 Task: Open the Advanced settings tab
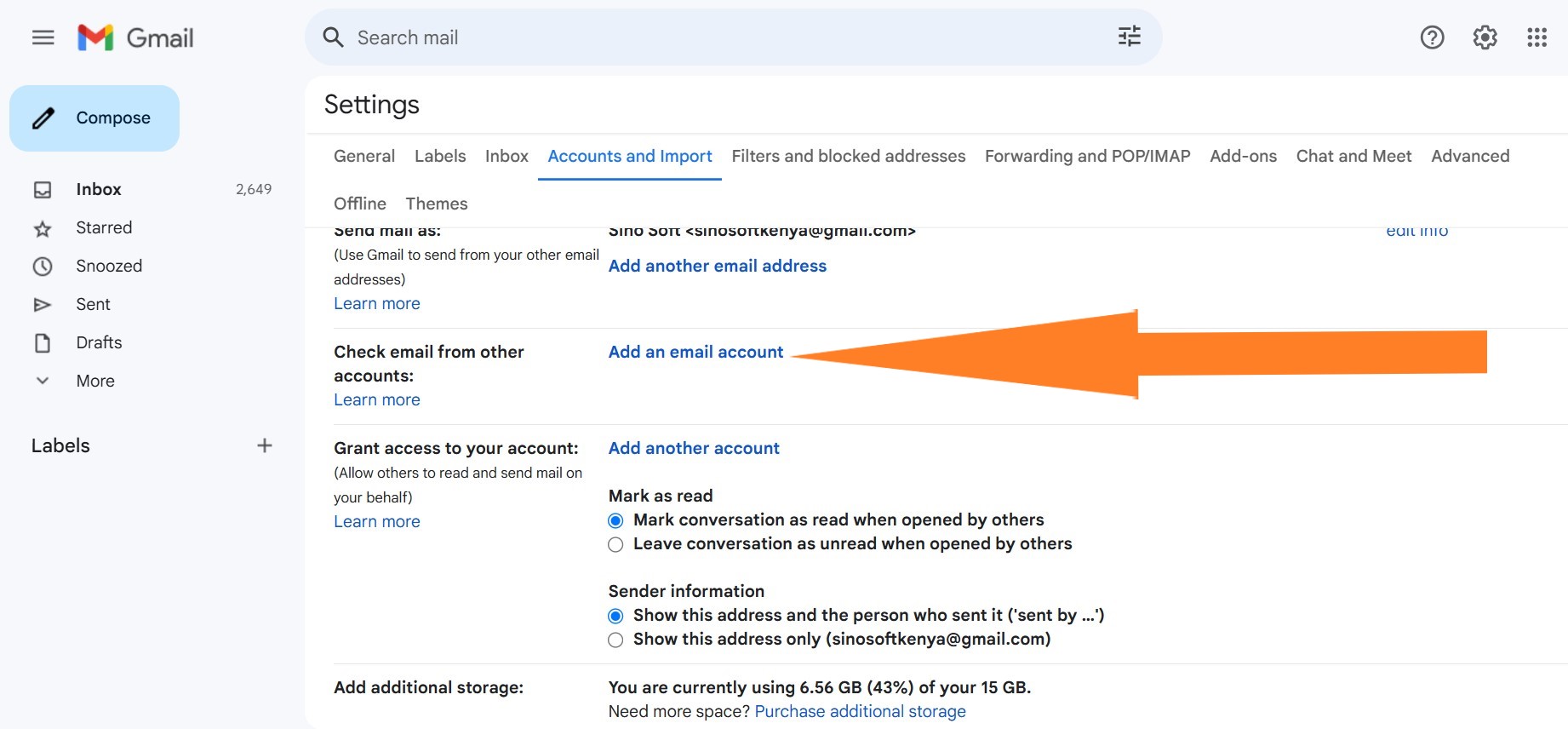tap(1470, 156)
